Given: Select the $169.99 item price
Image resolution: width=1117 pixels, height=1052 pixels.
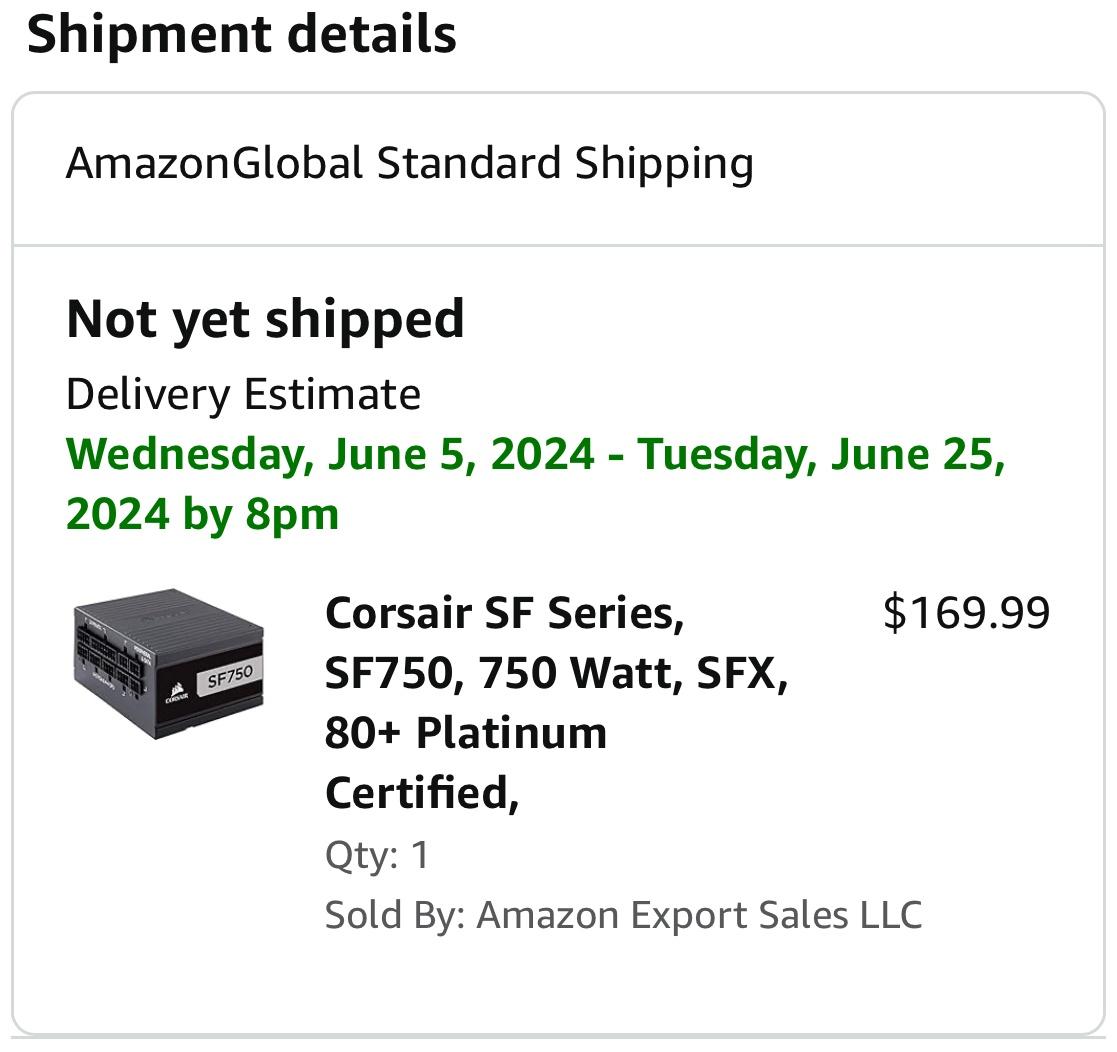Looking at the screenshot, I should click(966, 612).
